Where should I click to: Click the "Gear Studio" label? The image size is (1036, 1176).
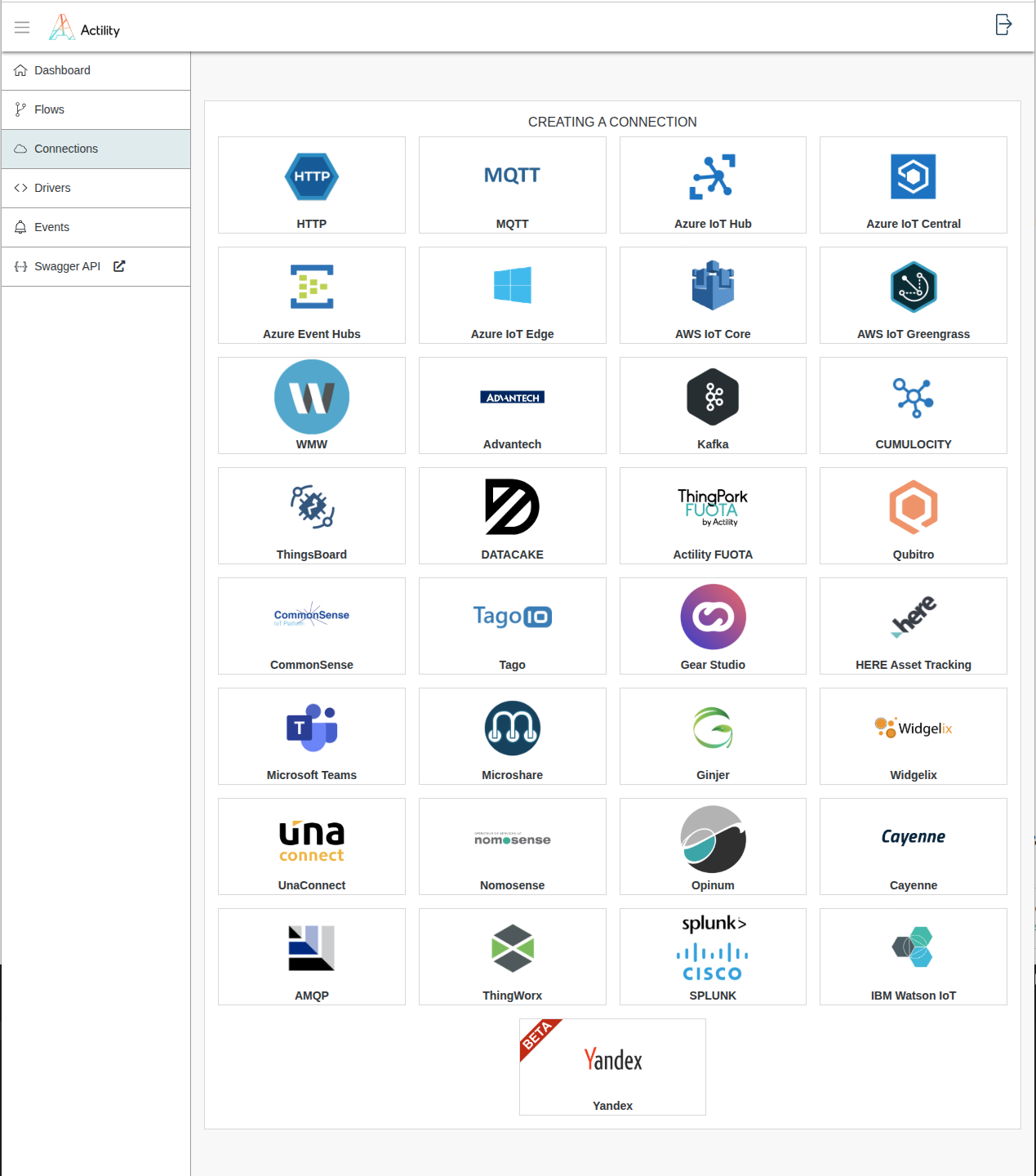point(713,665)
